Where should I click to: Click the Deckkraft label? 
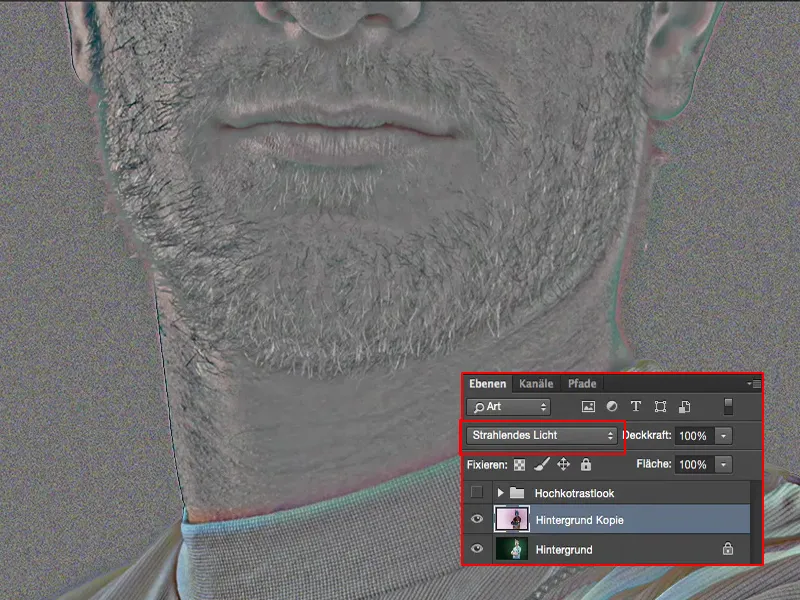(x=647, y=435)
